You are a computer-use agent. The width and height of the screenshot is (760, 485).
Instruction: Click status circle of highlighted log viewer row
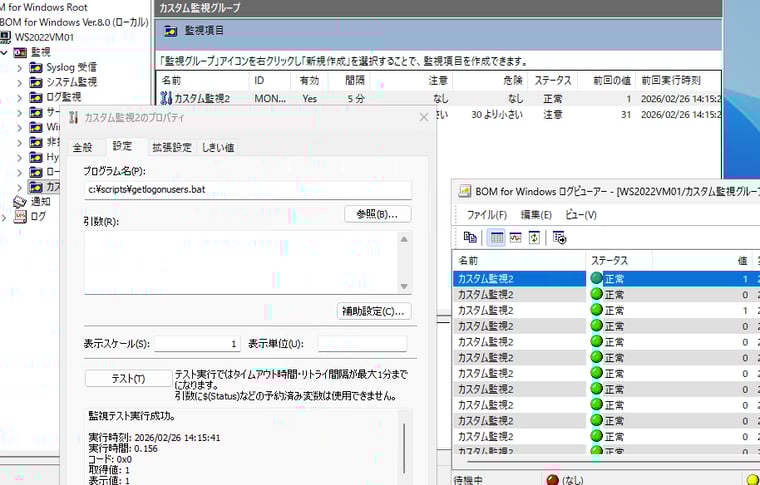tap(596, 278)
